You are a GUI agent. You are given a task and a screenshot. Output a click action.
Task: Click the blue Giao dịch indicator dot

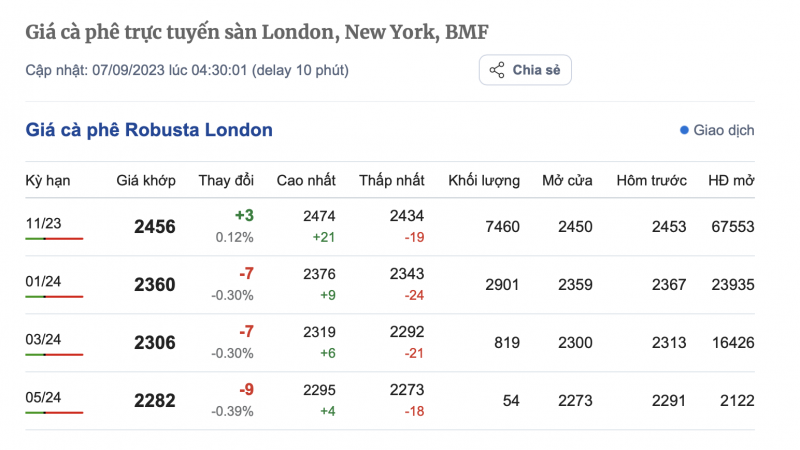click(684, 130)
